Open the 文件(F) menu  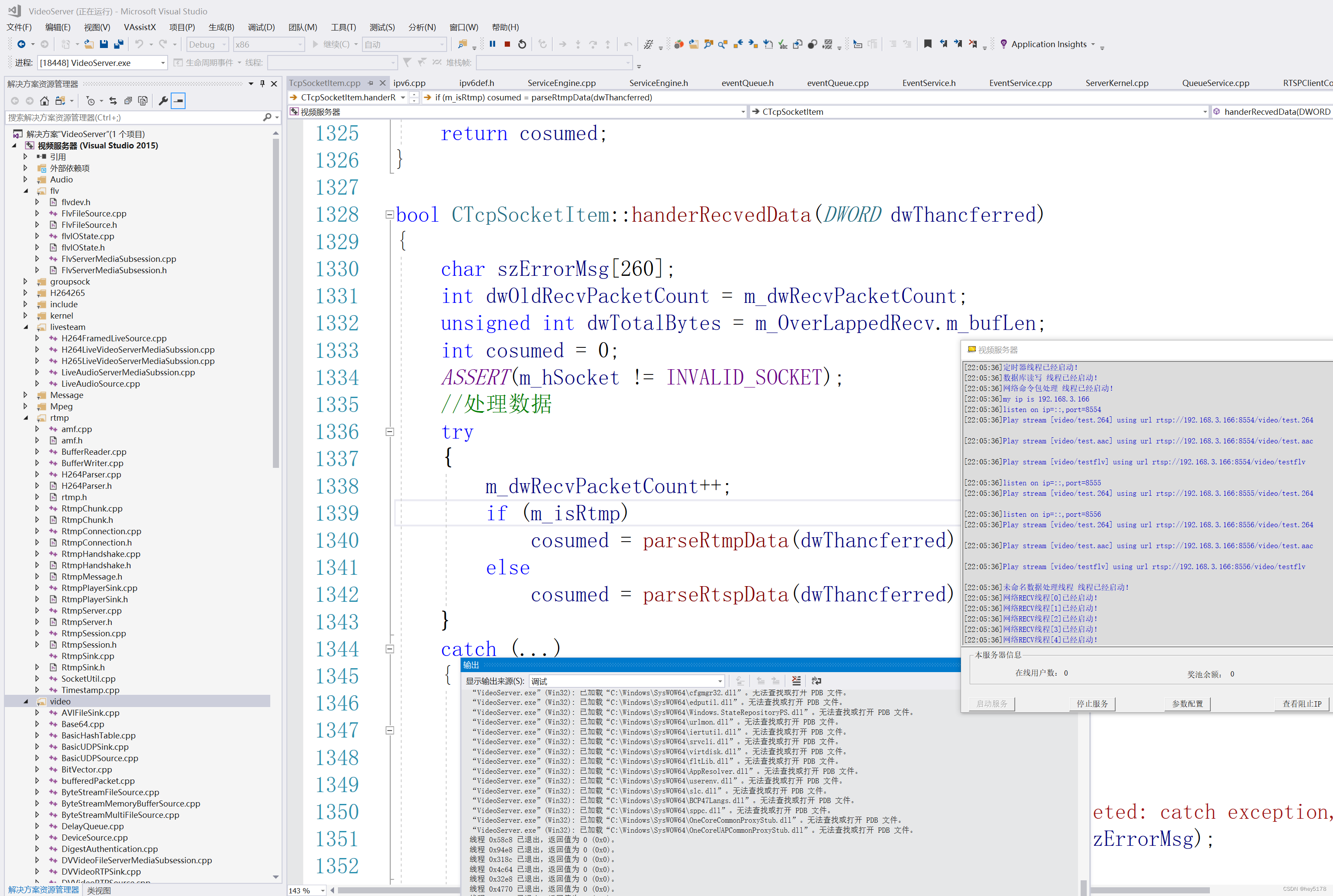[x=19, y=27]
